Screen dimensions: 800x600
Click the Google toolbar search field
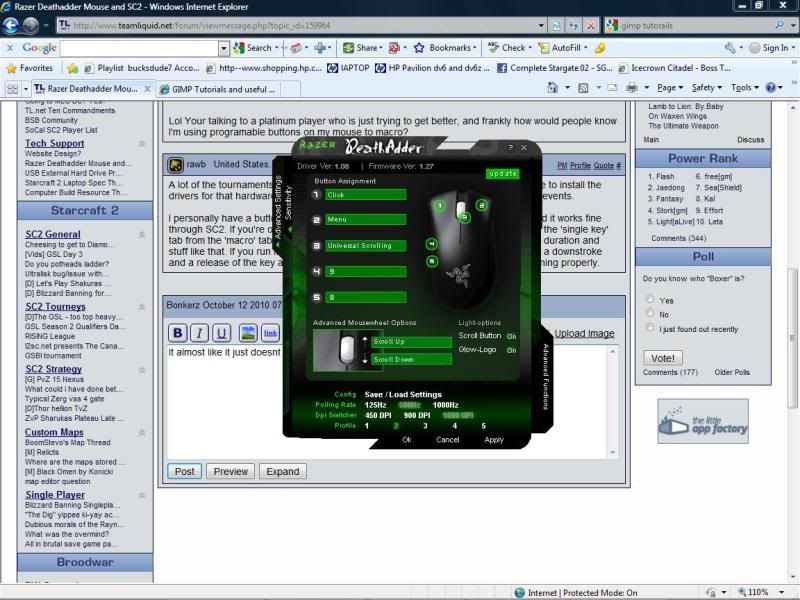point(139,48)
